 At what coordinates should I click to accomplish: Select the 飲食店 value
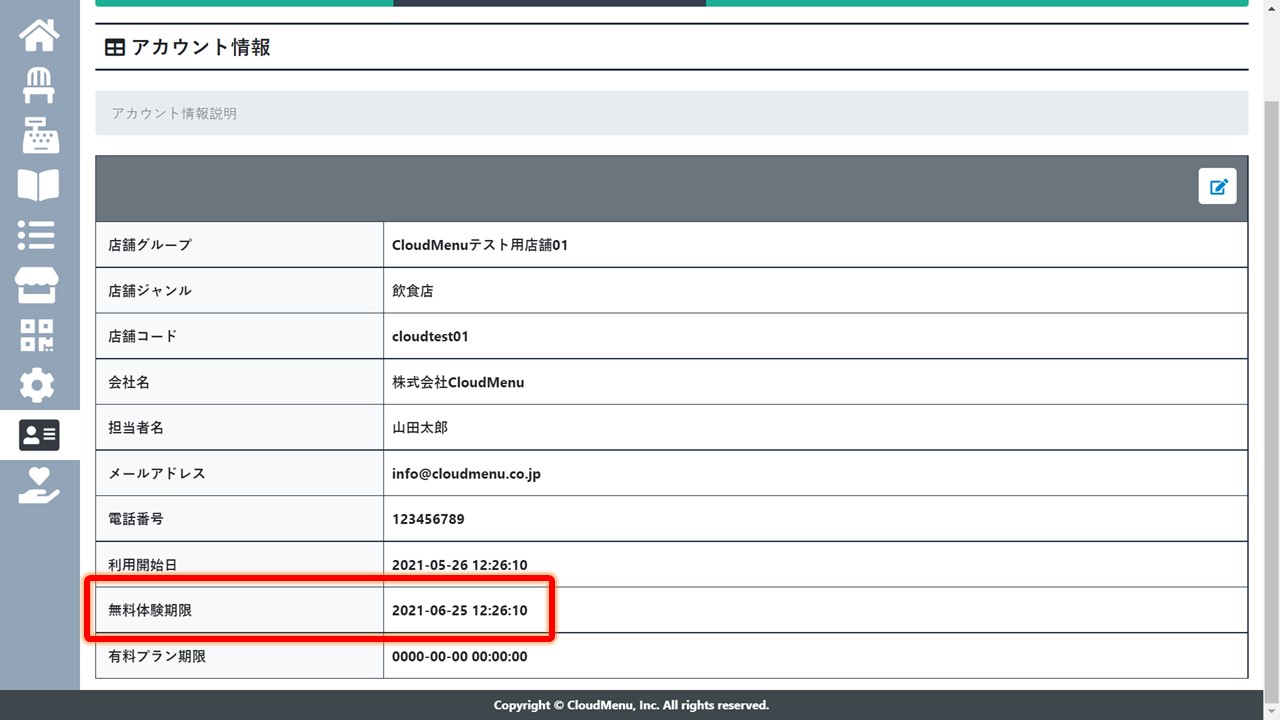pyautogui.click(x=413, y=290)
